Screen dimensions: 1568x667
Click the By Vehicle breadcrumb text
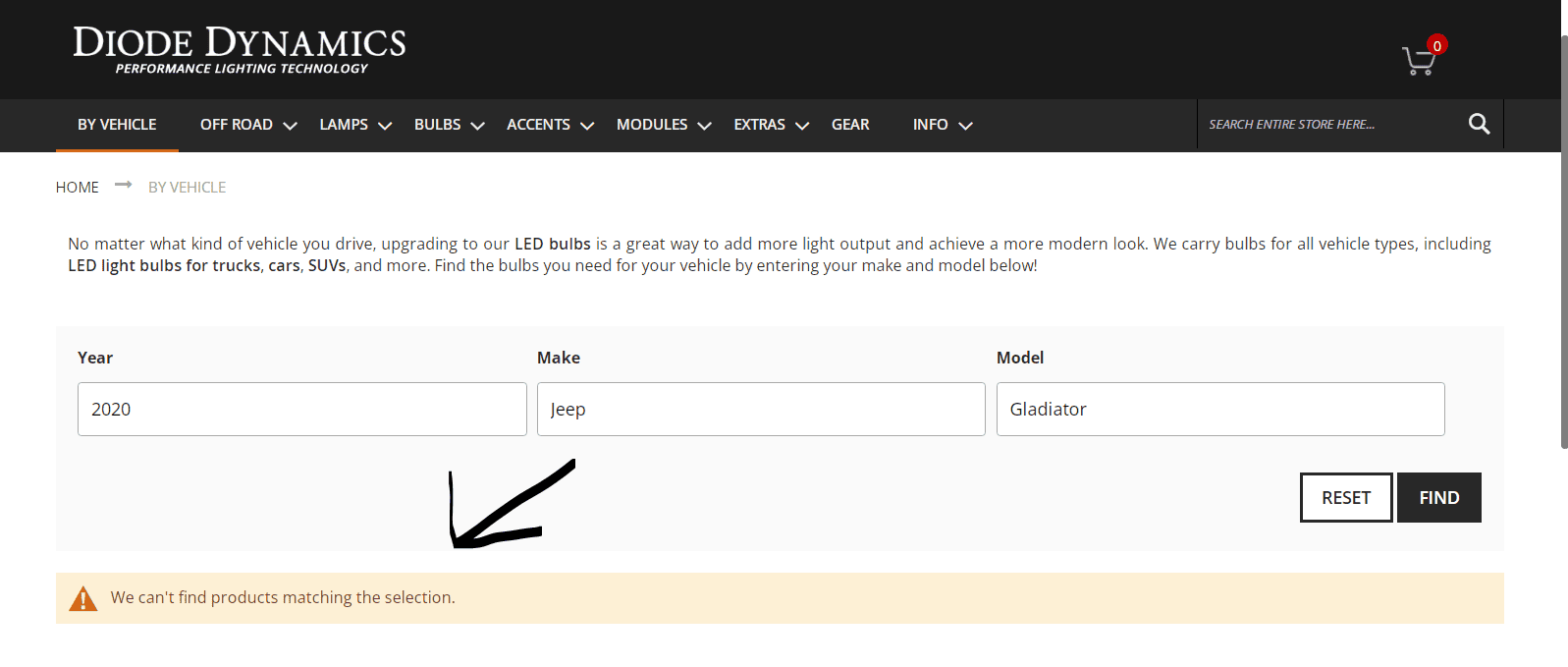(x=187, y=187)
